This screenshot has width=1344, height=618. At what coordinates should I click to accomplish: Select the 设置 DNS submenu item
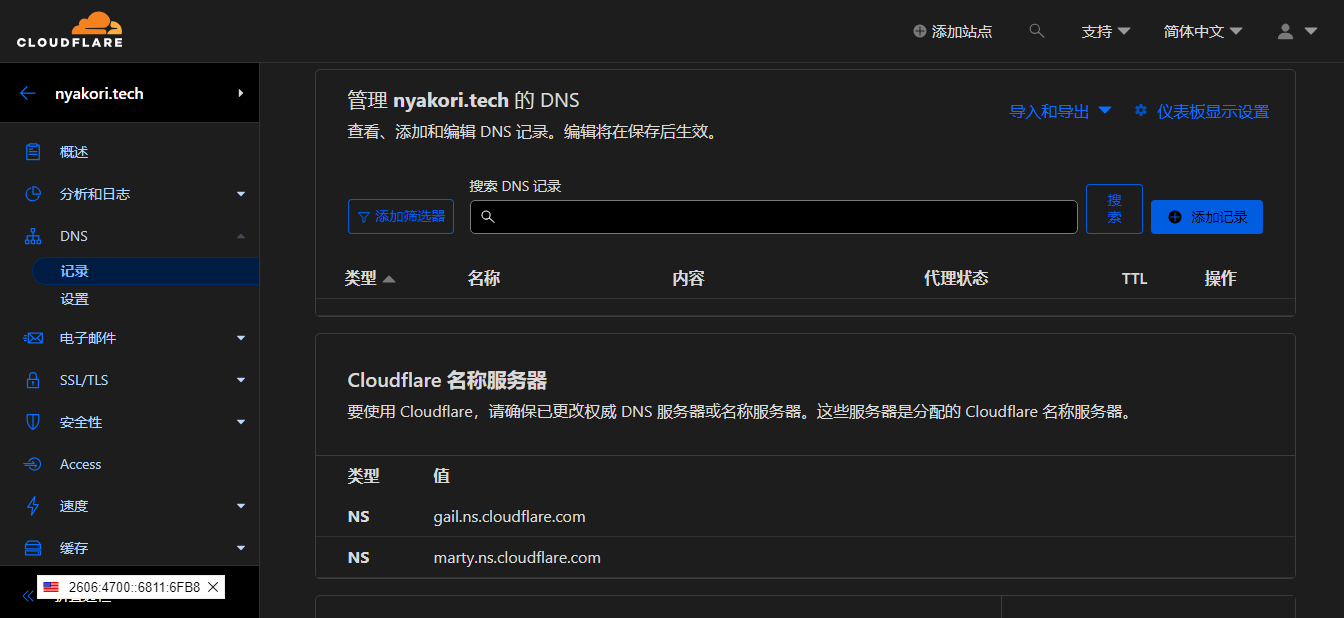tap(74, 299)
